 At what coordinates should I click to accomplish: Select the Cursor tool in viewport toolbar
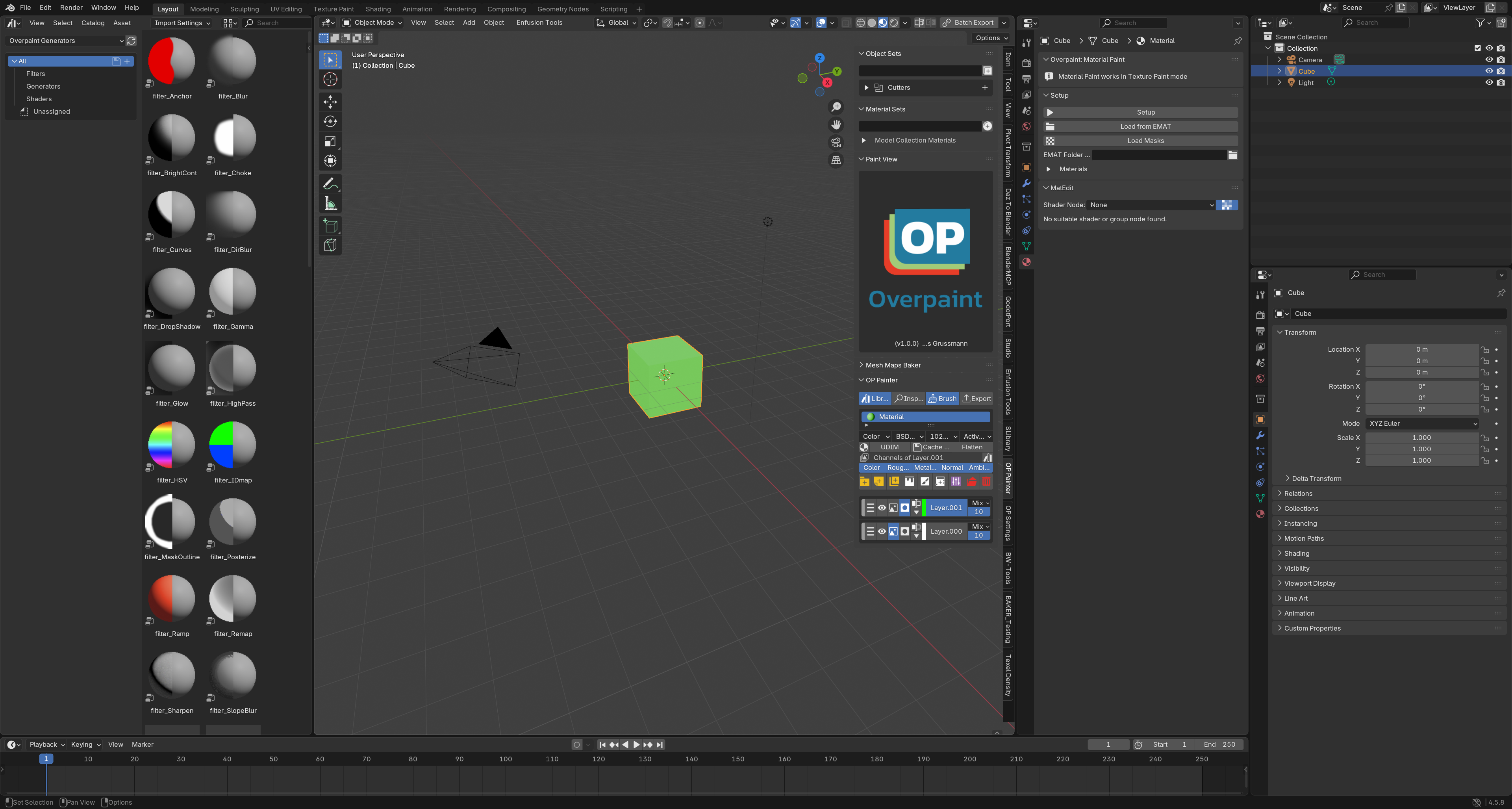[x=330, y=80]
